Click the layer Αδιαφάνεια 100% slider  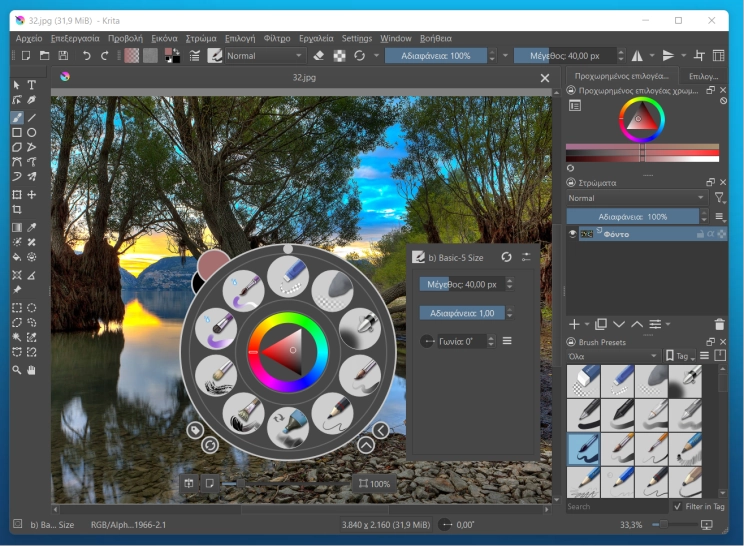point(632,217)
